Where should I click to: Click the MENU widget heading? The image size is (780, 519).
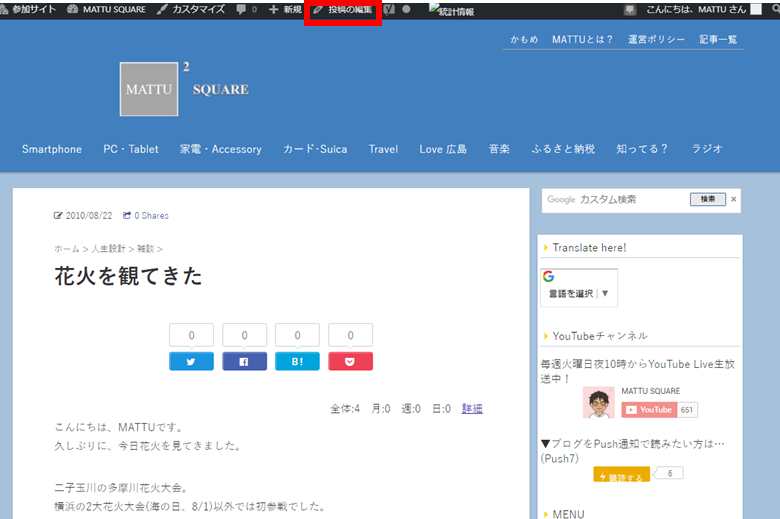tap(569, 514)
